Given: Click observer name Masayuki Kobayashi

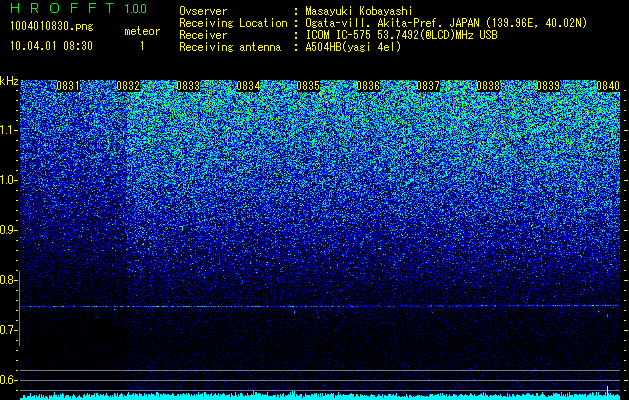Looking at the screenshot, I should click(359, 11).
